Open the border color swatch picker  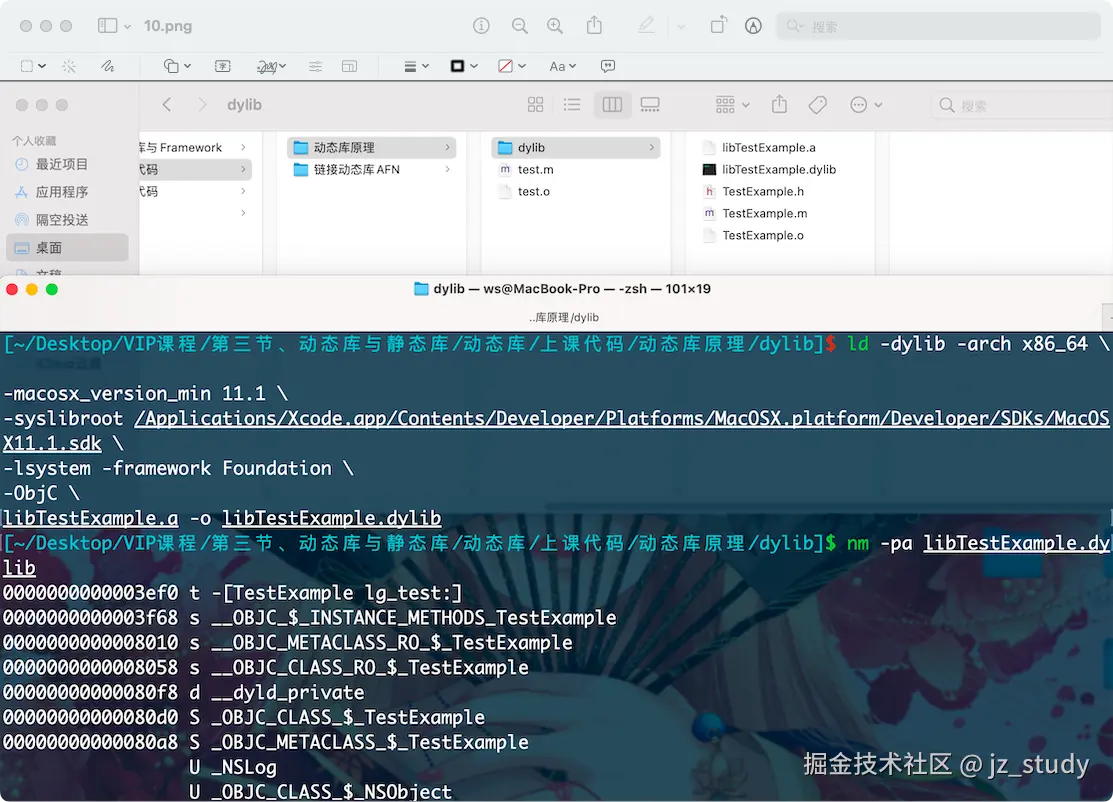coord(464,66)
